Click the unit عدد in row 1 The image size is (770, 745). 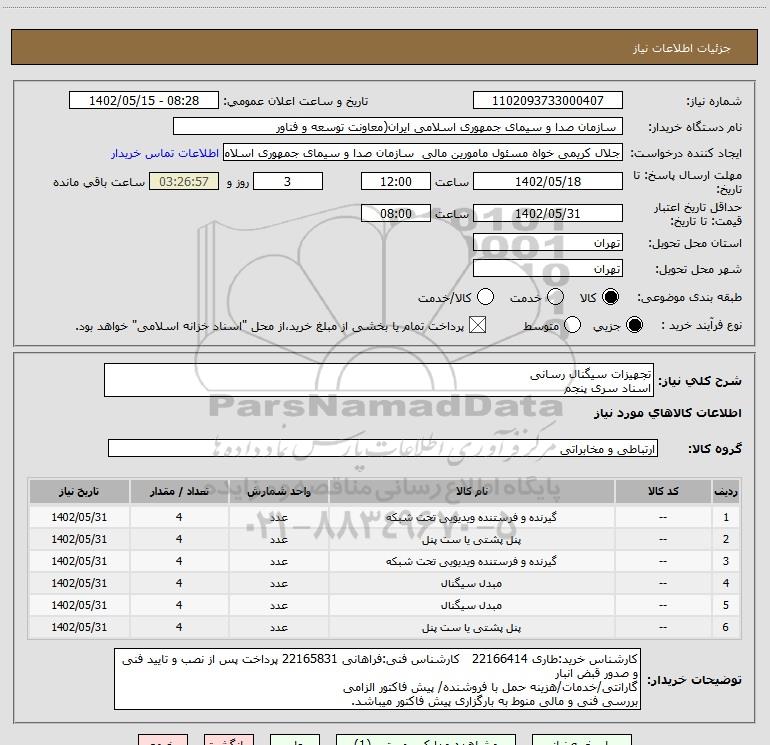pyautogui.click(x=278, y=518)
